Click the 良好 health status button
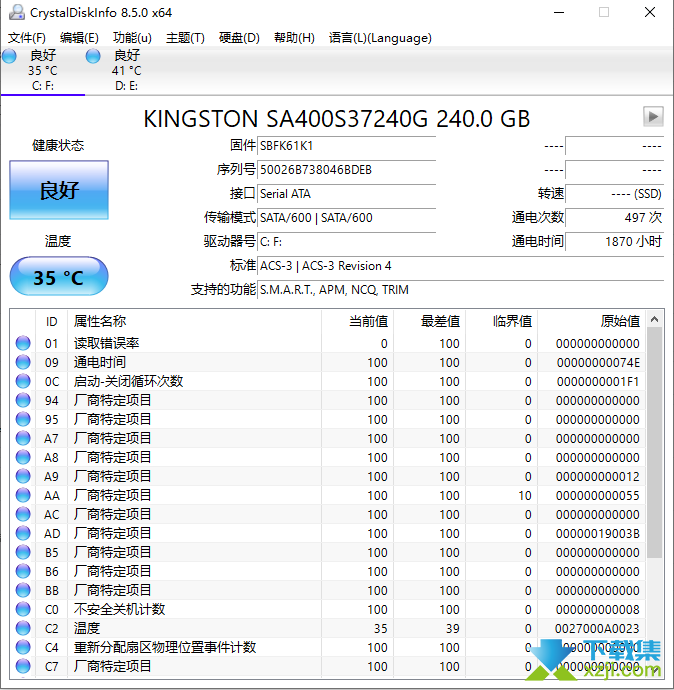 click(x=59, y=190)
